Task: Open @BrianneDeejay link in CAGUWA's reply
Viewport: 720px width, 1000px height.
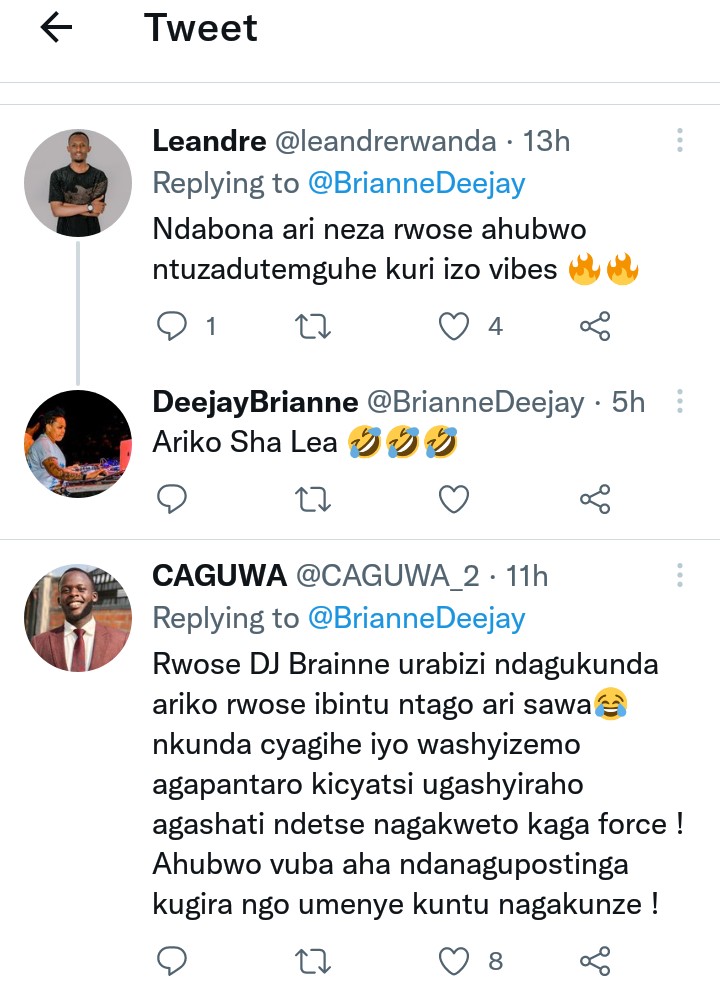Action: point(417,619)
